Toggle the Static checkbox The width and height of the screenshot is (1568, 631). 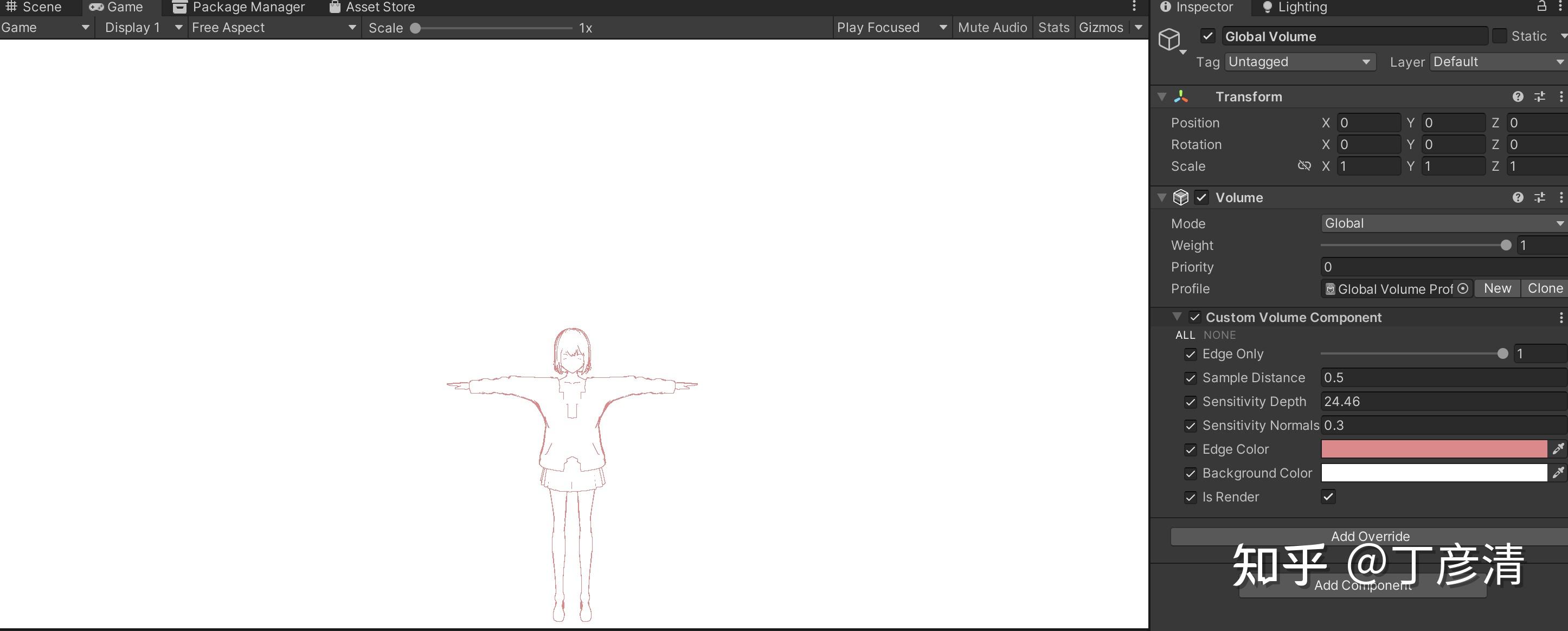[x=1500, y=36]
